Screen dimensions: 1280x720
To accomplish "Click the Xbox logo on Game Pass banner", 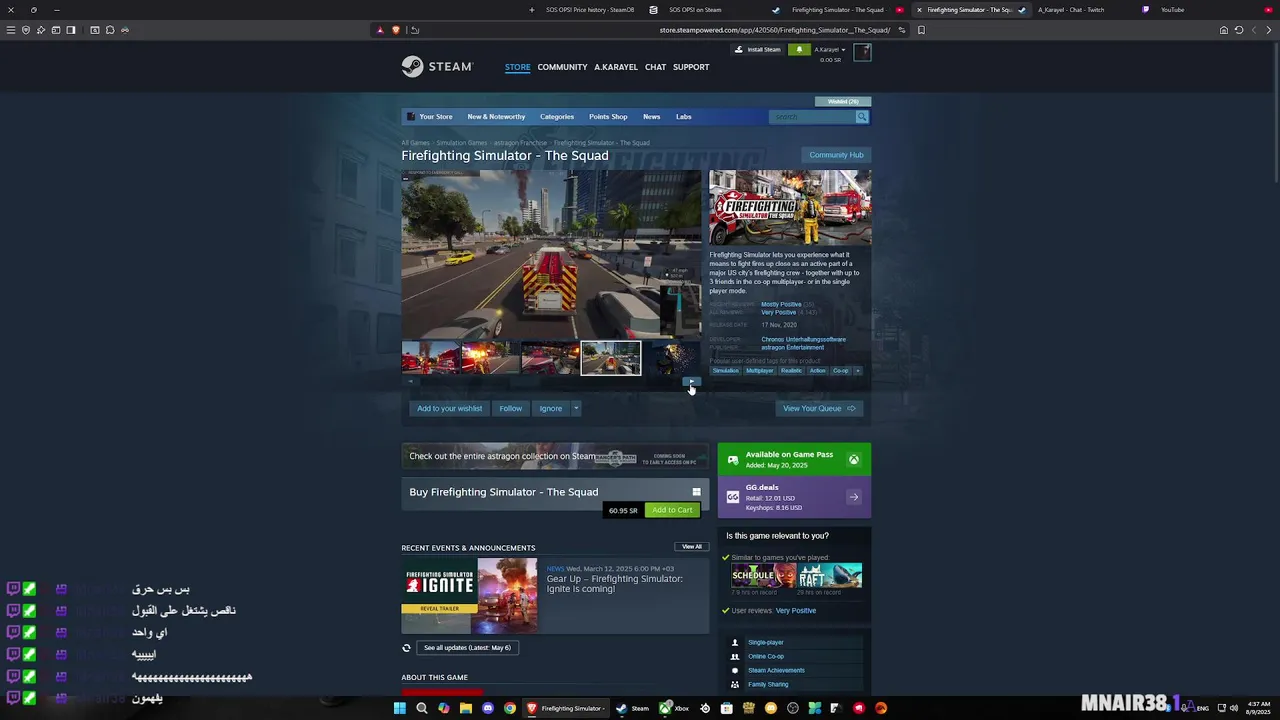I will (854, 460).
